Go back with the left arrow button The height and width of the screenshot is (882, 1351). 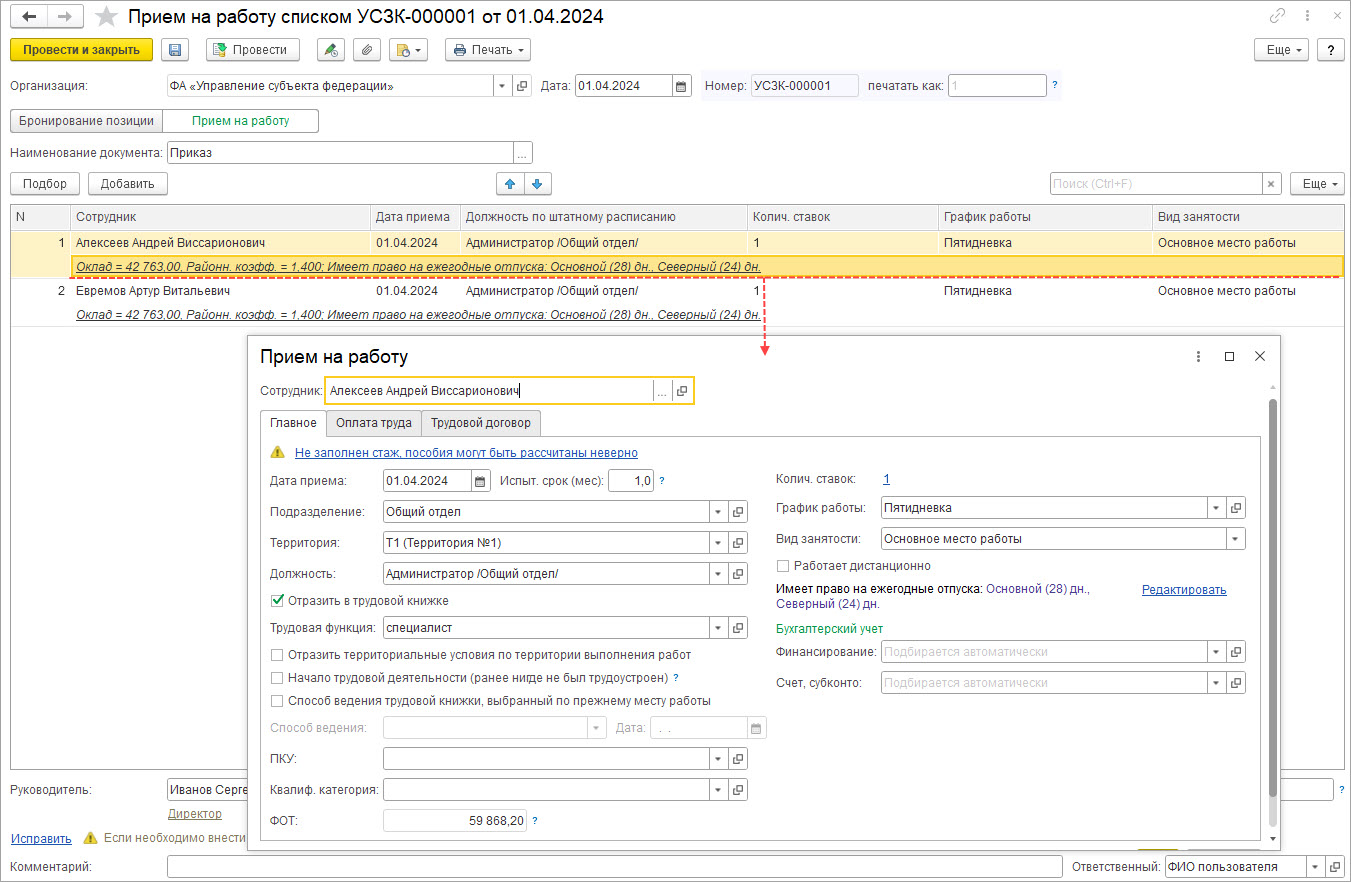click(x=29, y=16)
